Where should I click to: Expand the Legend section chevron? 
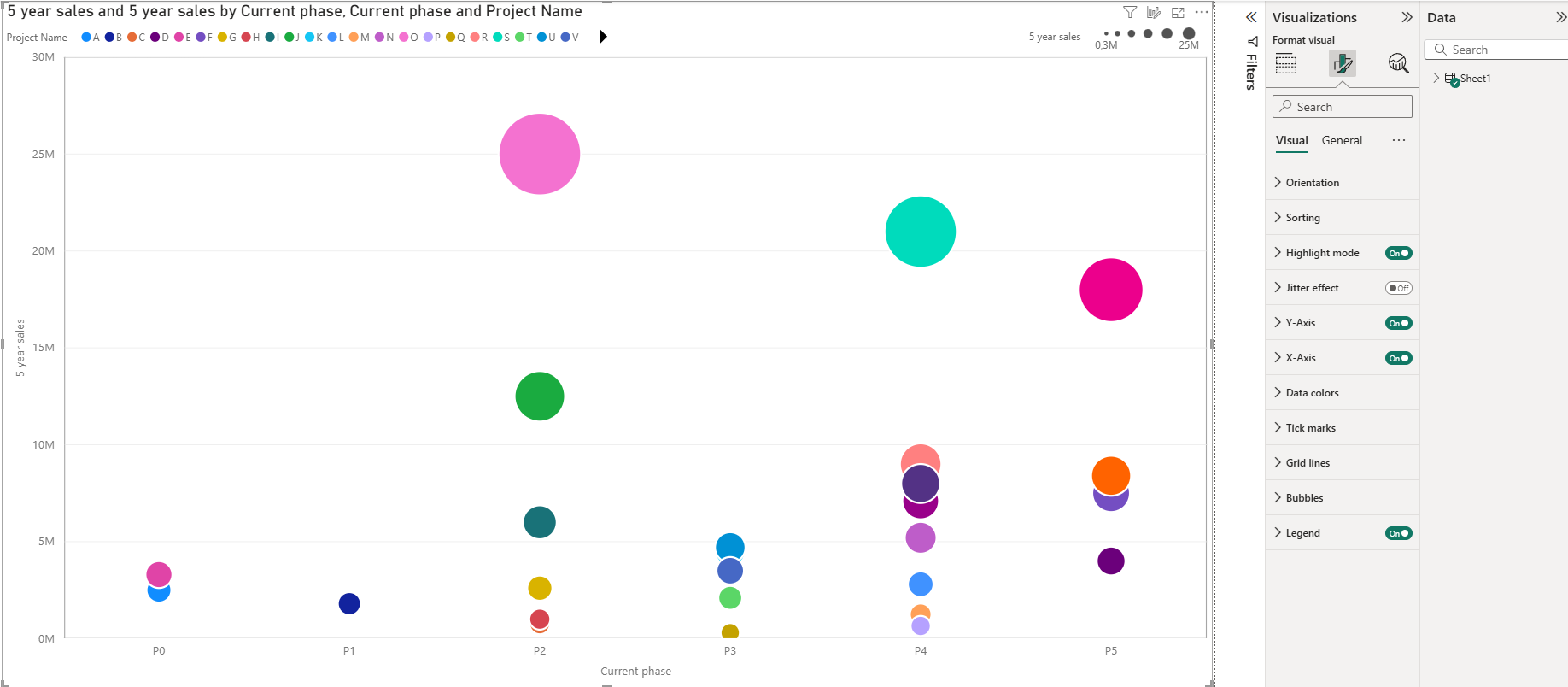click(1278, 532)
